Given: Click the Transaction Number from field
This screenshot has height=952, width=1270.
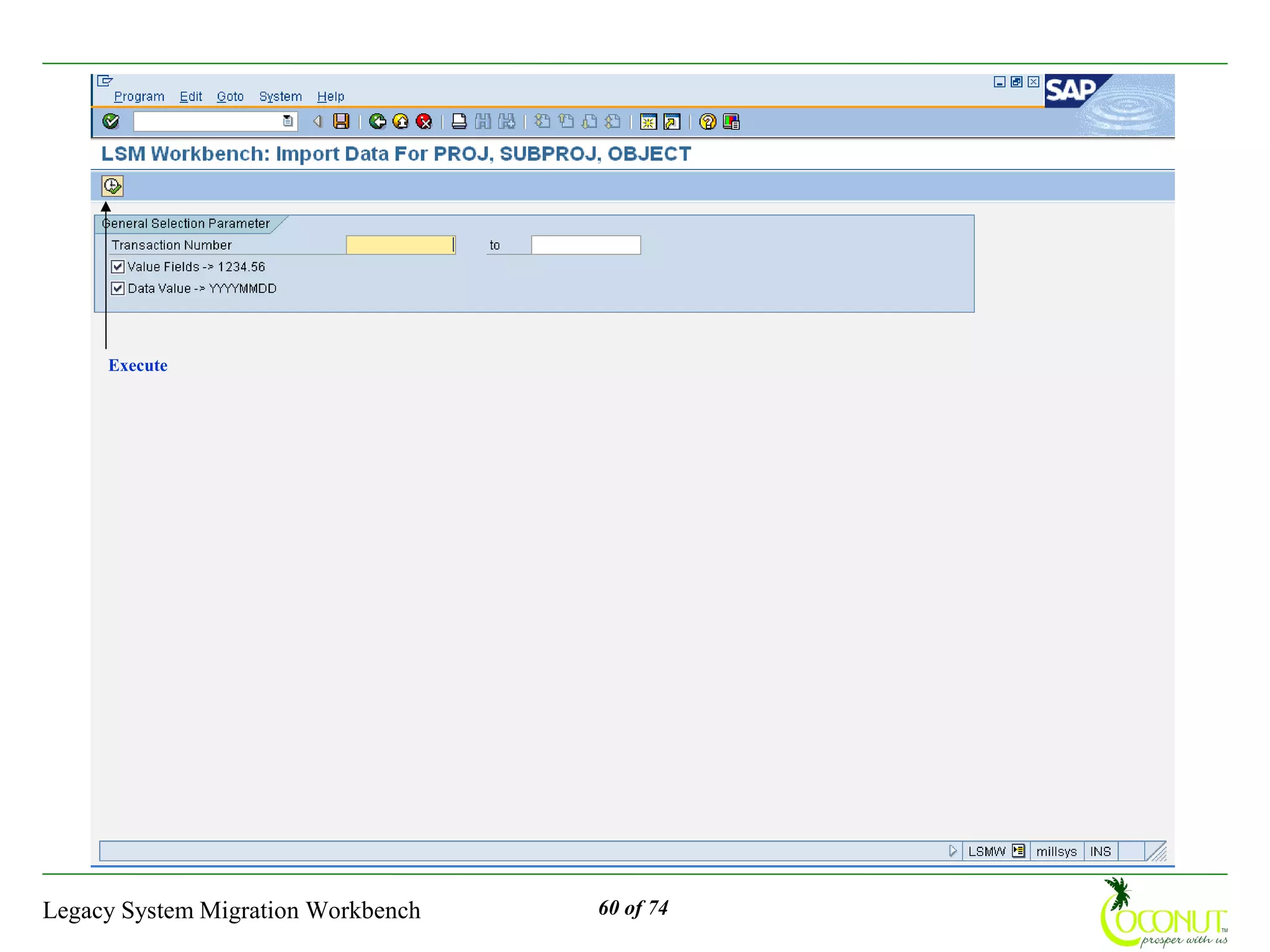Looking at the screenshot, I should 401,245.
